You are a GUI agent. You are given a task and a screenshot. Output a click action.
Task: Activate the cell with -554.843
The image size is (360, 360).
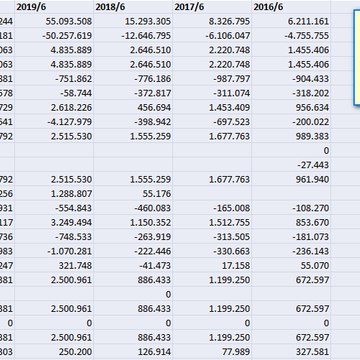[54, 208]
